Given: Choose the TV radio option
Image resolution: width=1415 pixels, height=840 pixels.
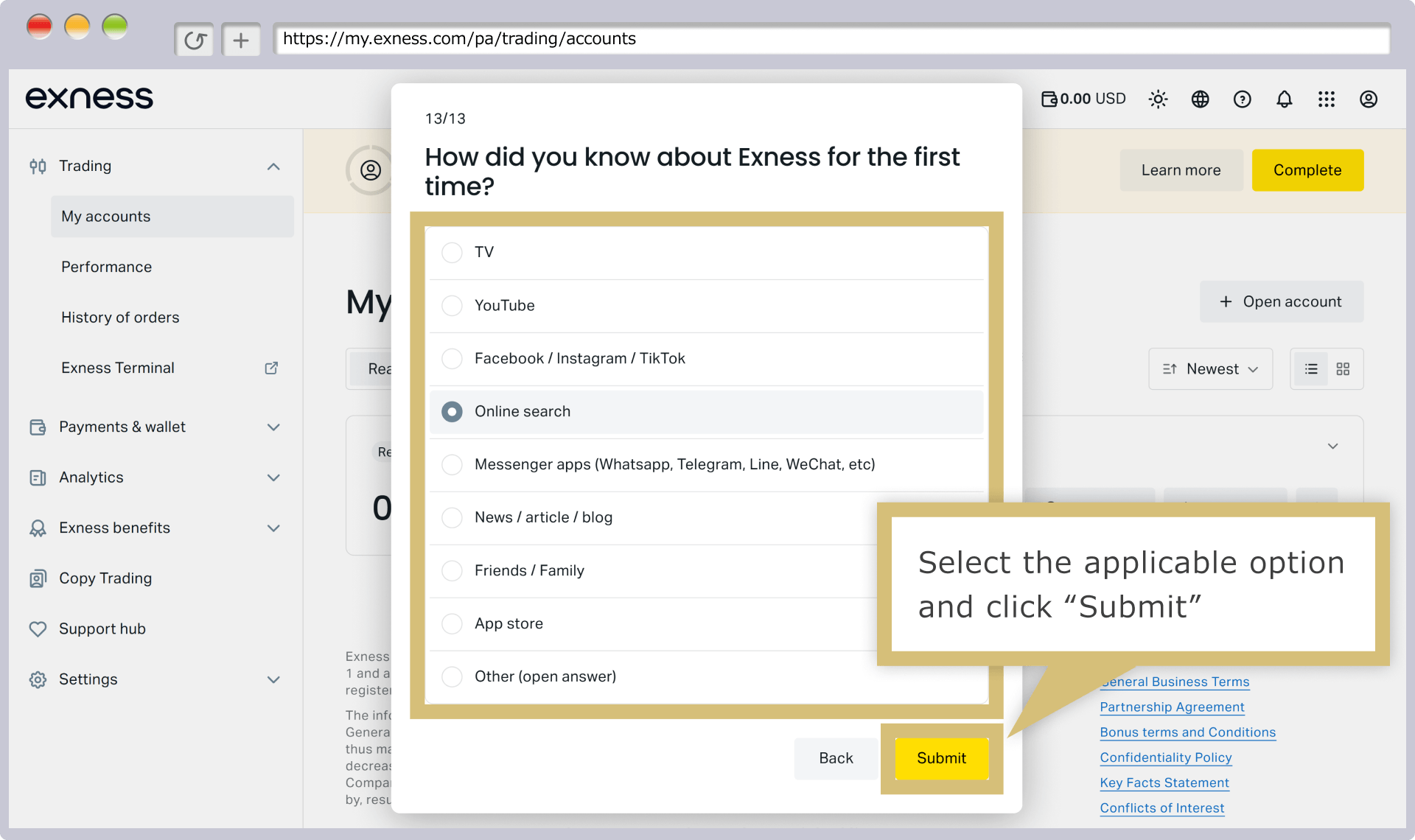Looking at the screenshot, I should pyautogui.click(x=452, y=252).
